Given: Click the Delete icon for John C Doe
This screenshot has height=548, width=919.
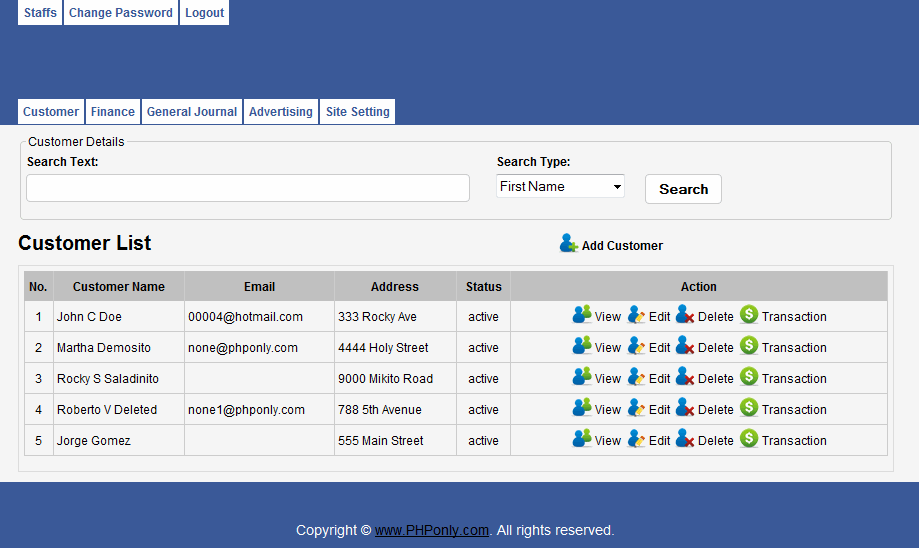Looking at the screenshot, I should pos(685,315).
